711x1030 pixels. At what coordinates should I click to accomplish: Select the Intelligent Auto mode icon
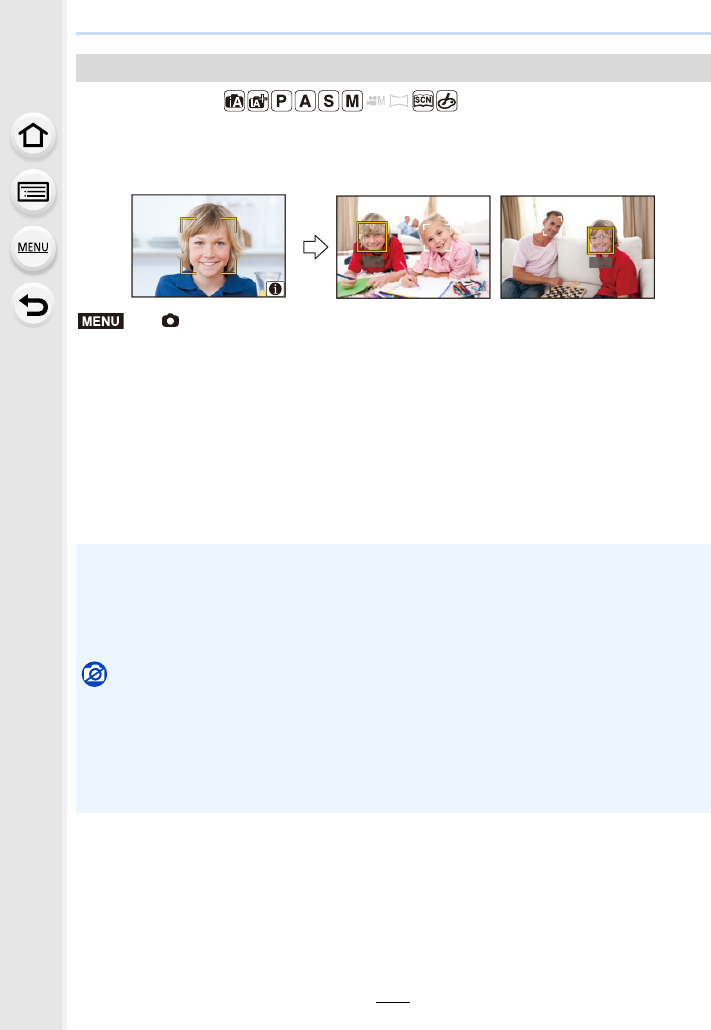click(x=235, y=101)
